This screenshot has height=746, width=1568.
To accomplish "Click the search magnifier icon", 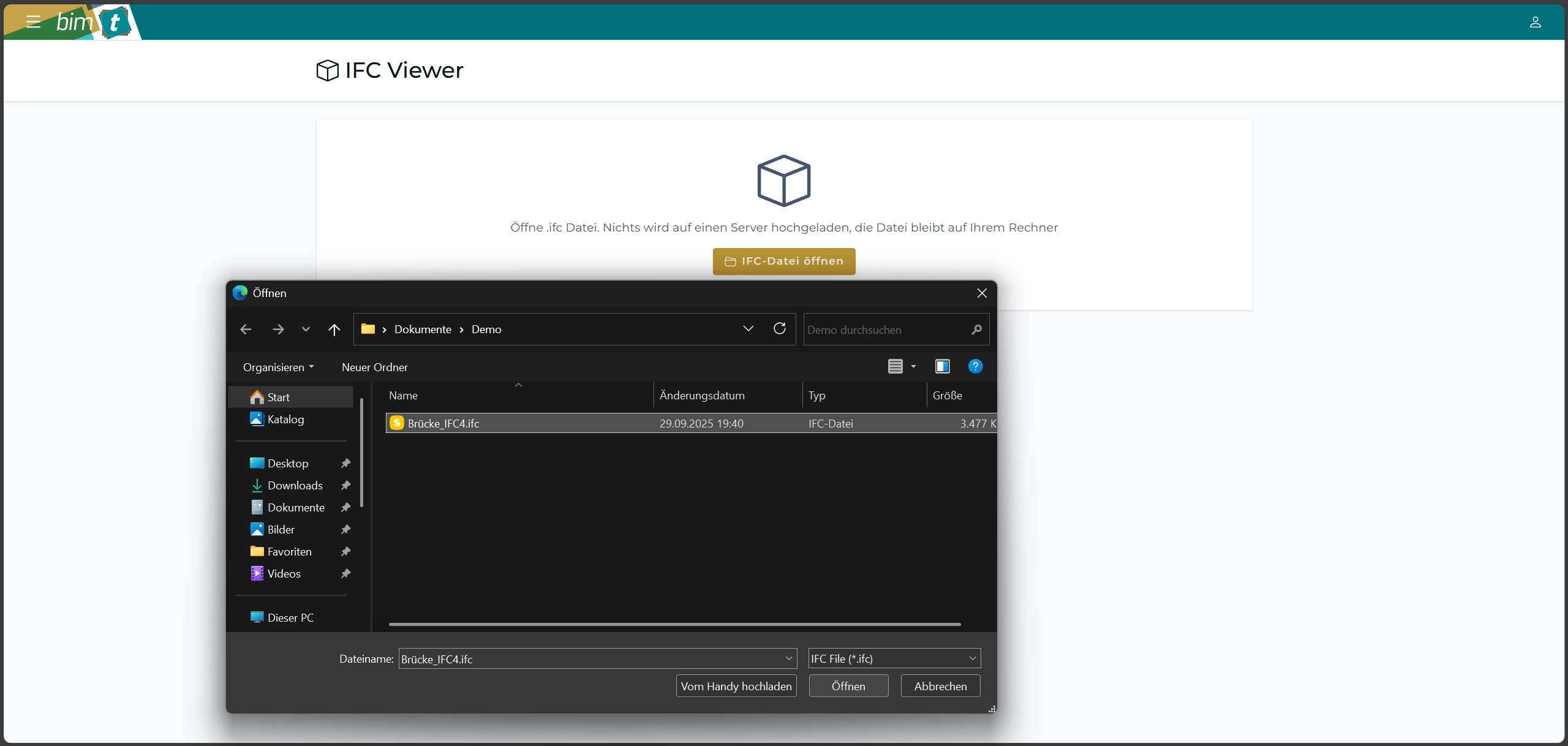I will 976,330.
